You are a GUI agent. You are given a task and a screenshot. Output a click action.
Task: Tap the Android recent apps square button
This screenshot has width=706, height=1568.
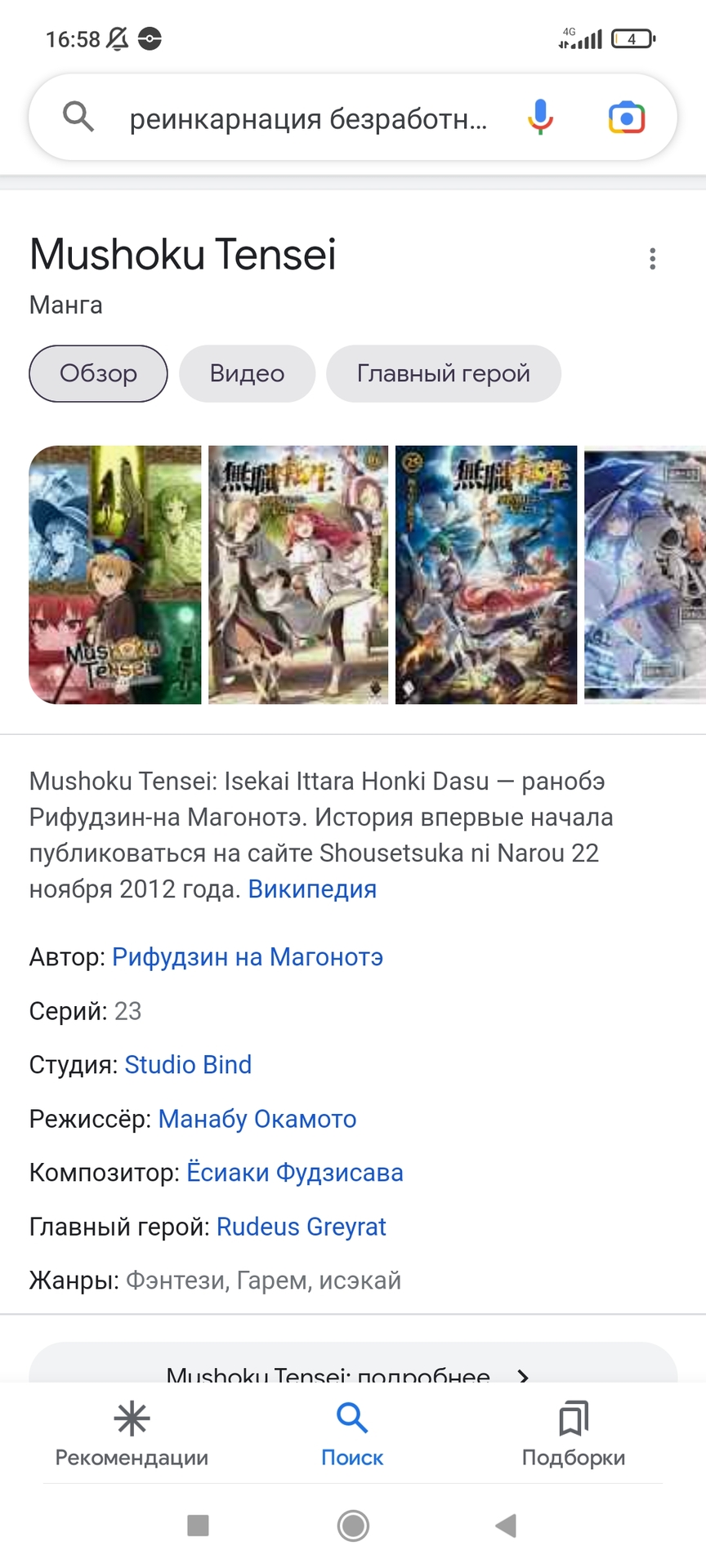198,1525
